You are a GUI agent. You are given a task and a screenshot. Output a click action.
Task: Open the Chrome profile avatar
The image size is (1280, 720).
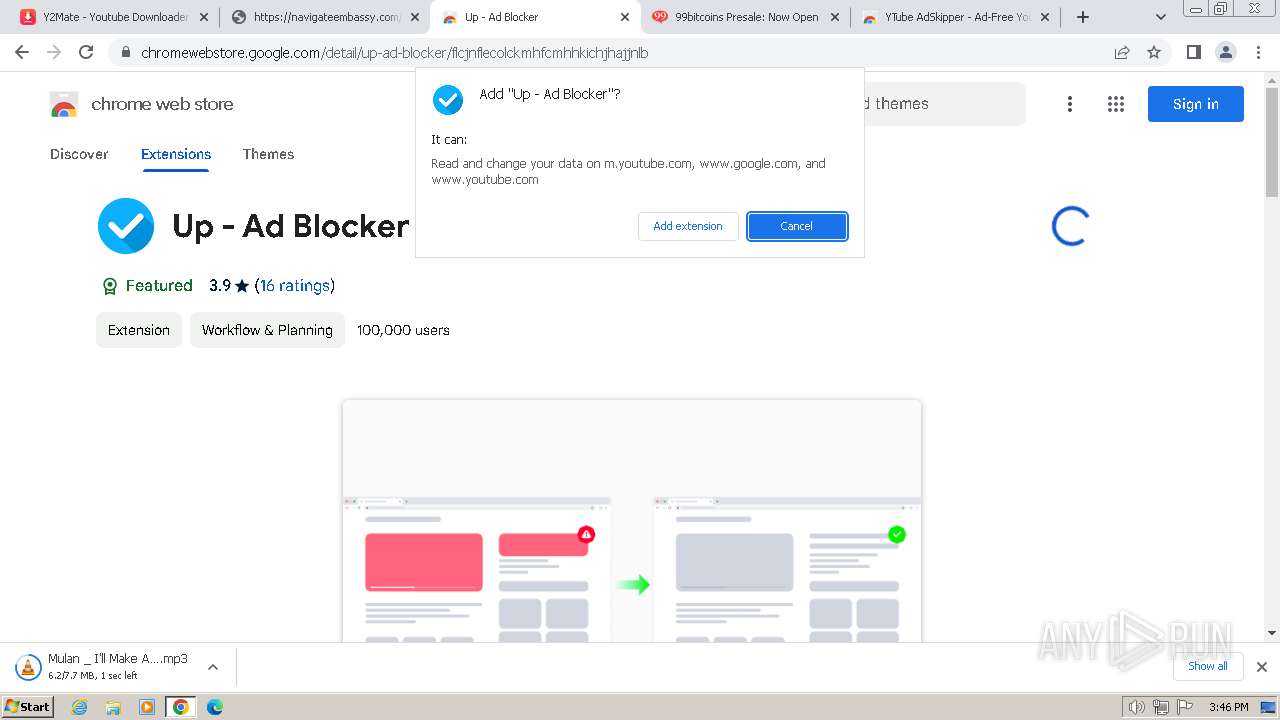pyautogui.click(x=1225, y=52)
